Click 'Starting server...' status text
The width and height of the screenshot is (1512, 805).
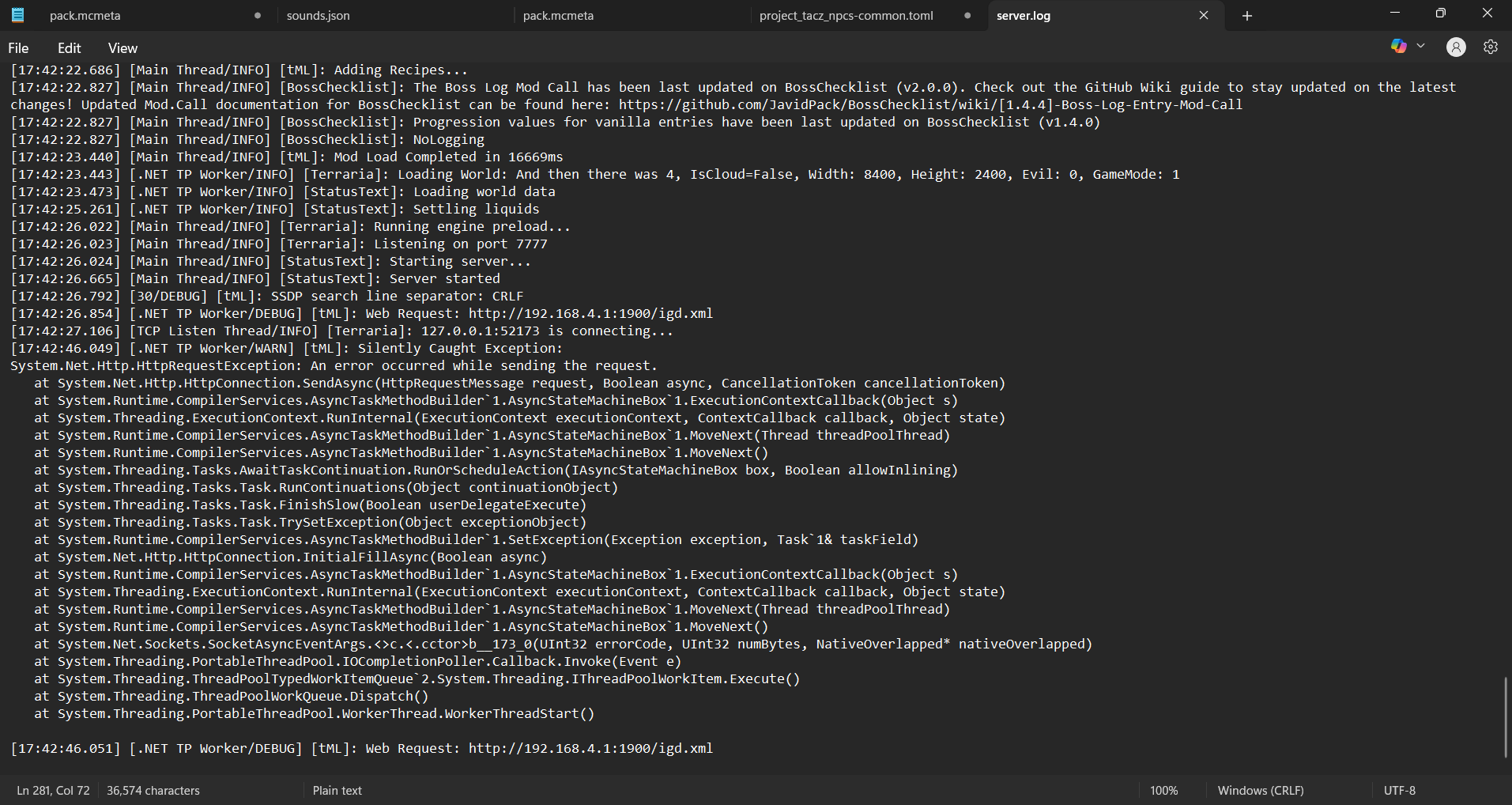coord(460,262)
